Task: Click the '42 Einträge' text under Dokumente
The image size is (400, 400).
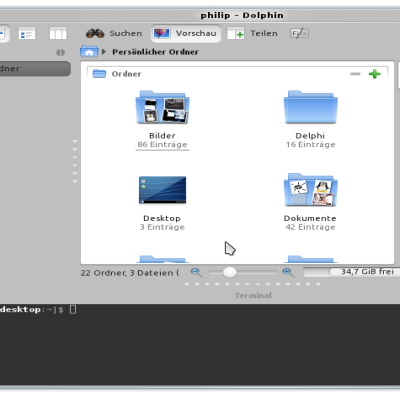Action: point(310,227)
